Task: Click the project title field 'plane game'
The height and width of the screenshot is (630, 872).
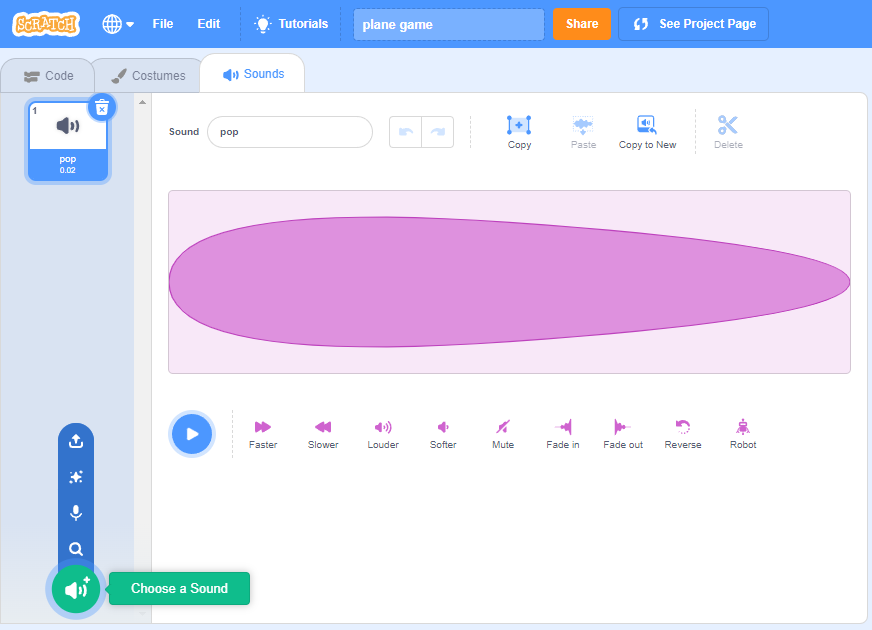Action: [x=448, y=24]
